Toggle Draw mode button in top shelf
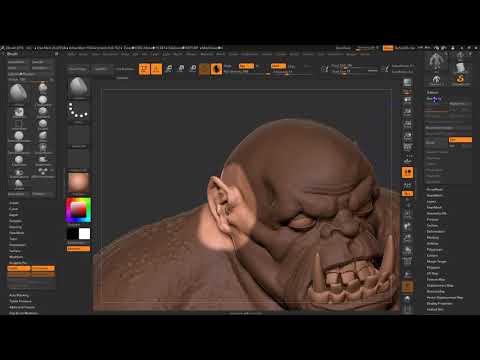Viewport: 480px width, 360px height. pos(156,69)
